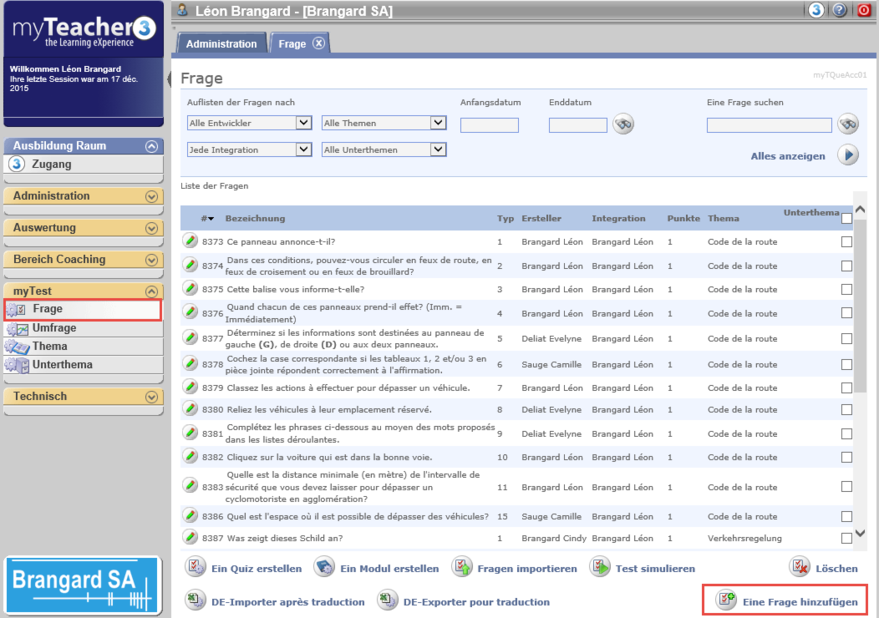The height and width of the screenshot is (618, 879).
Task: Click the edit pencil icon for question 8373
Action: [190, 241]
